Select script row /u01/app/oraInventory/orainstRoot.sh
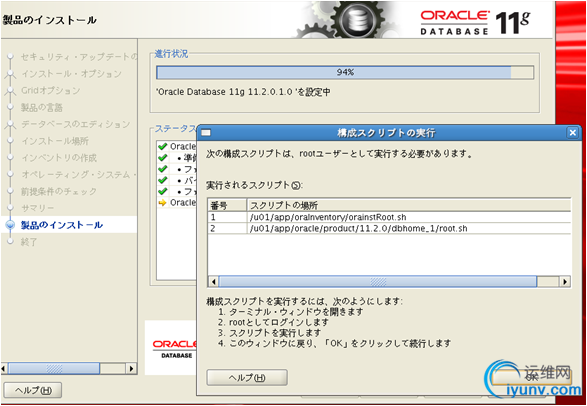Image resolution: width=587 pixels, height=406 pixels. [x=389, y=217]
